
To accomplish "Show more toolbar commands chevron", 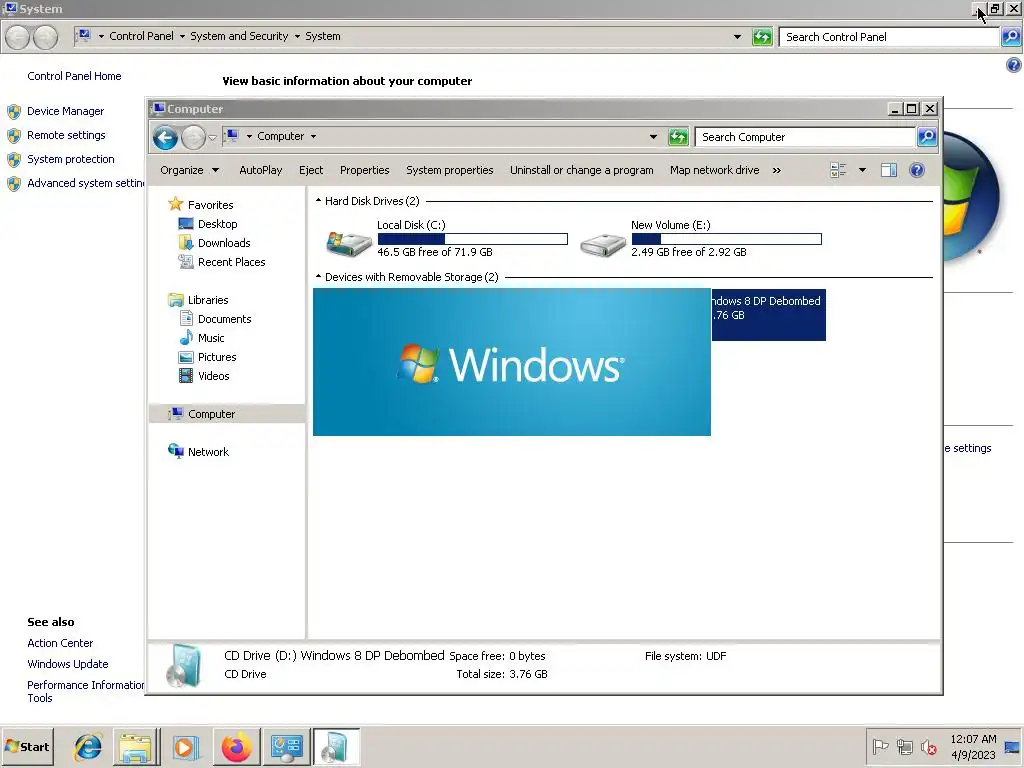I will [x=776, y=170].
